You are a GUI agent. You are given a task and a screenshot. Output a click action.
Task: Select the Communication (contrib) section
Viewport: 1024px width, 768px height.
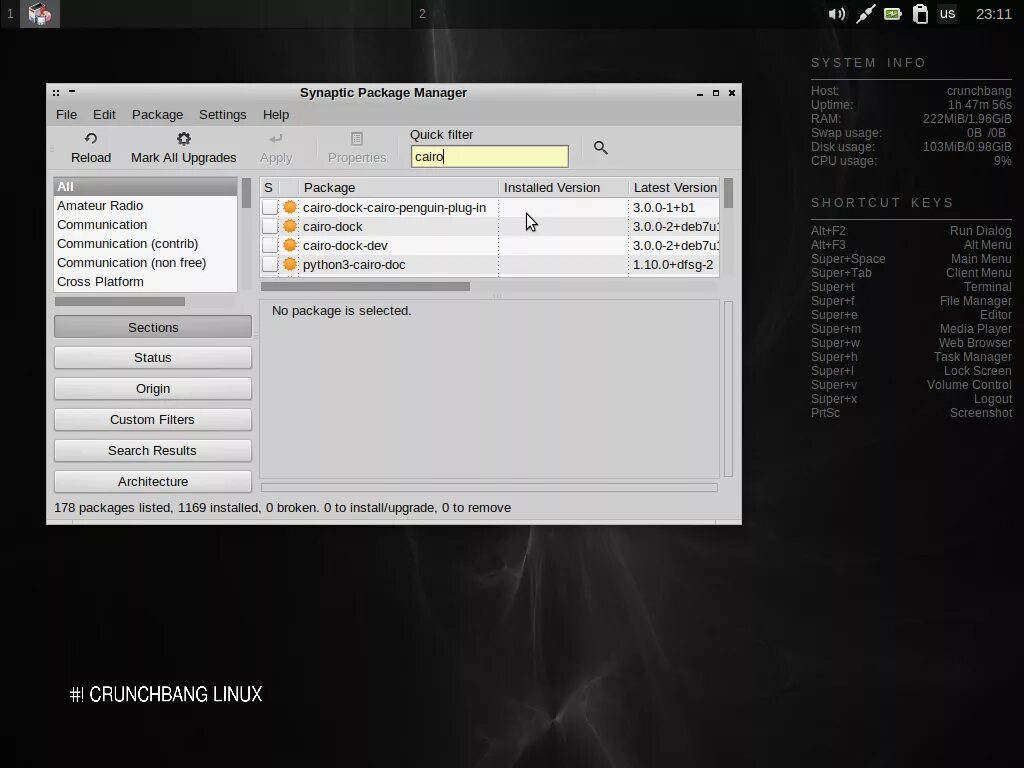[x=145, y=243]
